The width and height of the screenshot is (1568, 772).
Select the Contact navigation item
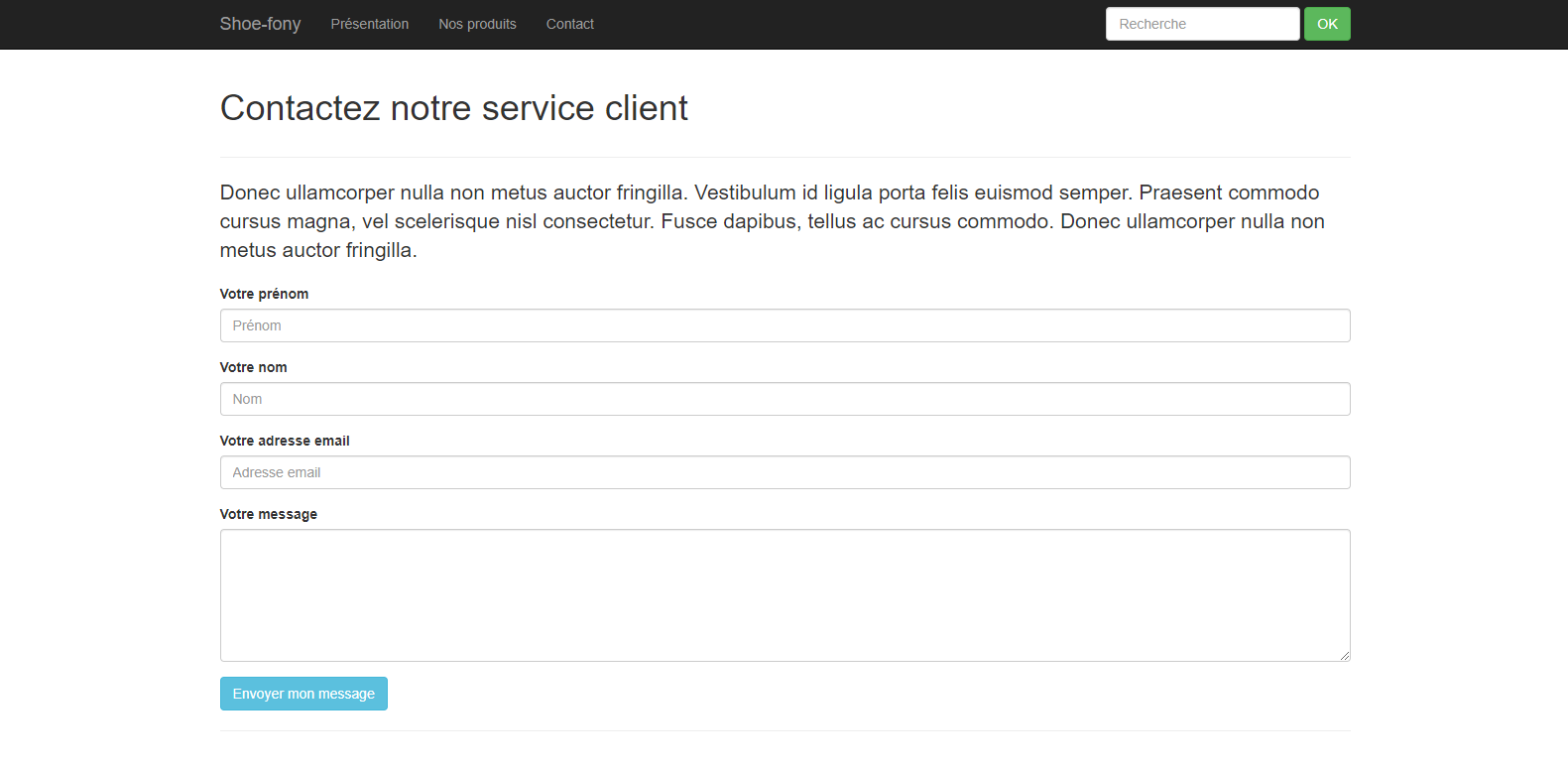point(569,24)
